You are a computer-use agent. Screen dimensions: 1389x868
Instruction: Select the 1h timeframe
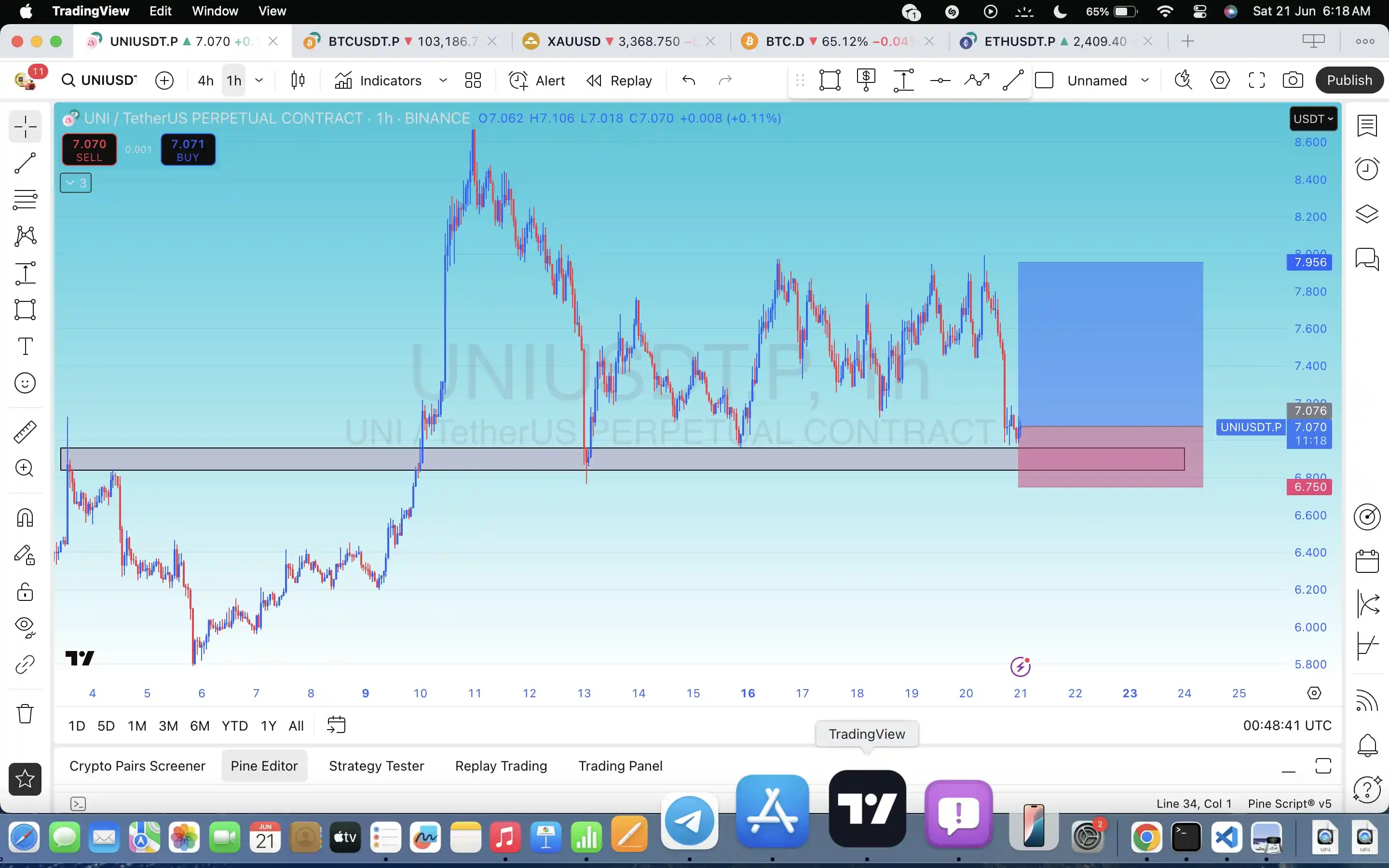[234, 81]
